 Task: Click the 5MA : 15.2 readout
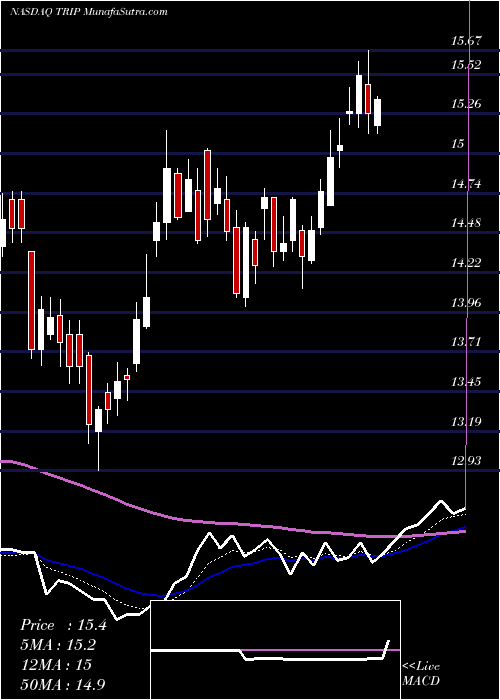(x=58, y=645)
